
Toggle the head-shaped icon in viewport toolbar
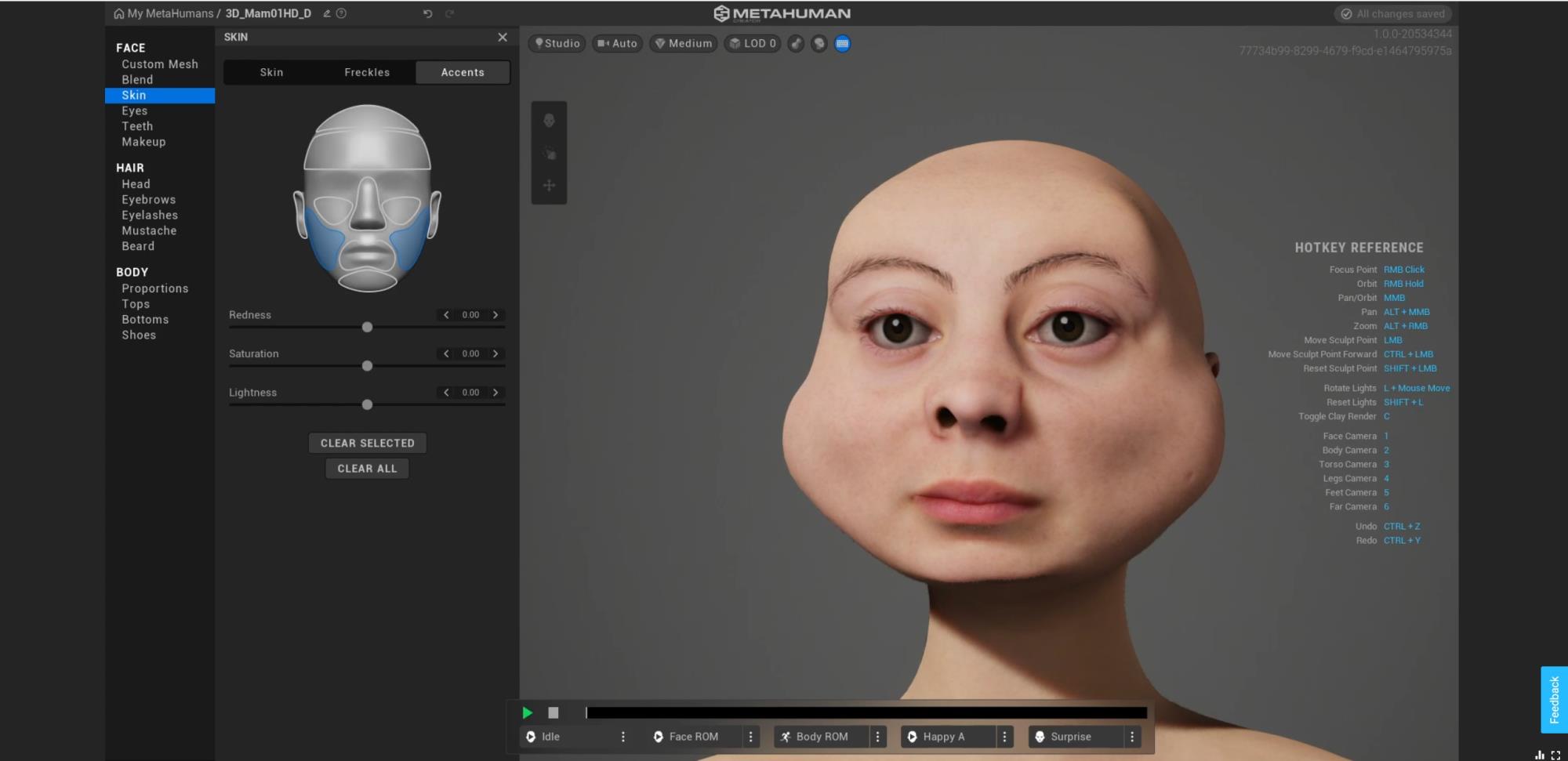click(x=819, y=44)
